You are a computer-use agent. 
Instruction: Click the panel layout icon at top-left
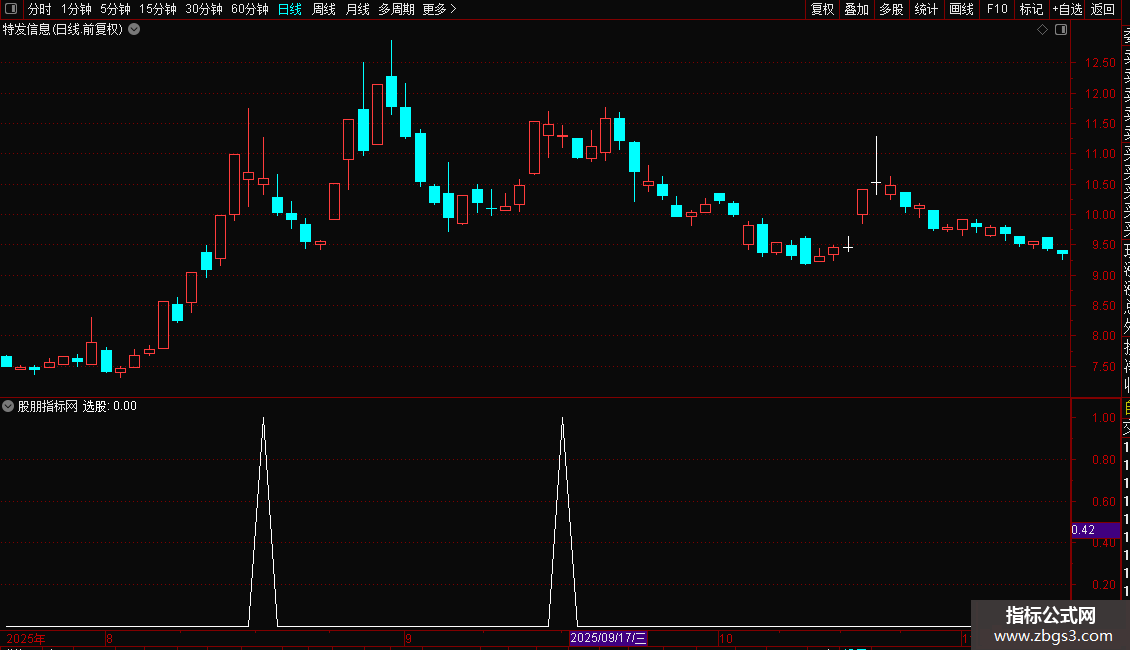(11, 9)
